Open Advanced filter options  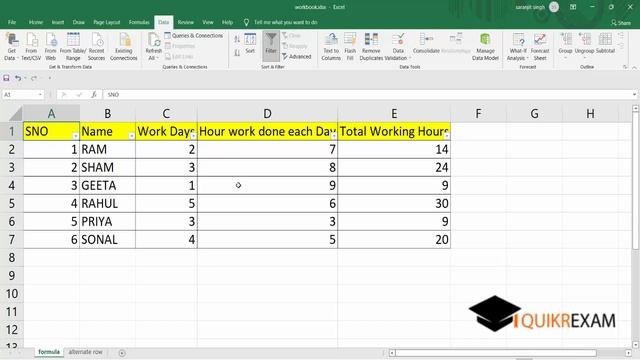(x=297, y=57)
